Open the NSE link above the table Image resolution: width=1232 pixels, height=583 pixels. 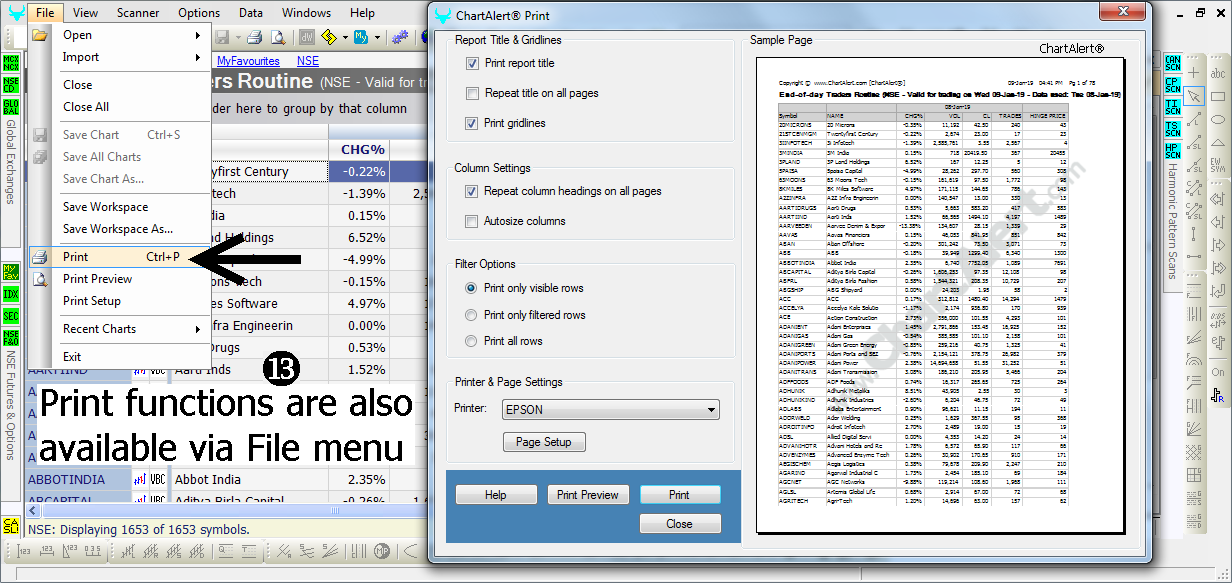click(x=308, y=61)
